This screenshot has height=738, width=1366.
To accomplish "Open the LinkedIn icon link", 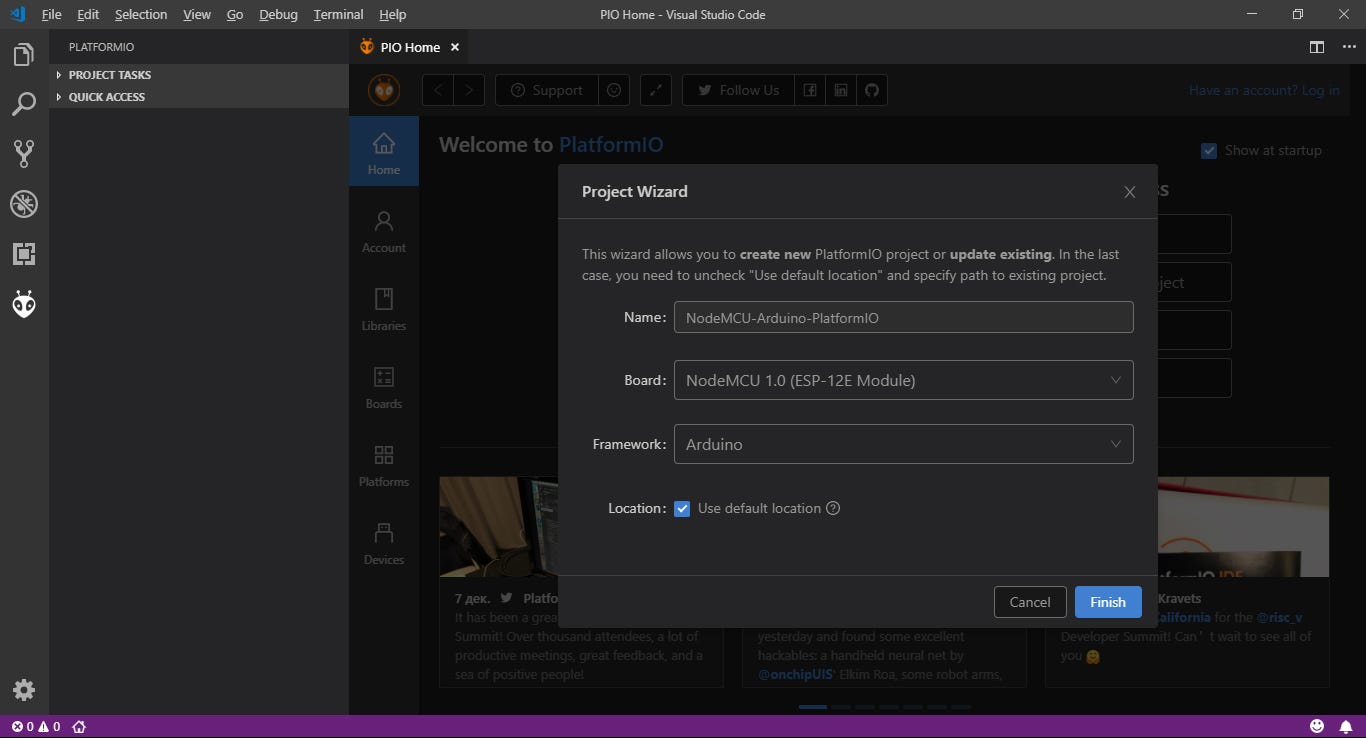I will [841, 90].
